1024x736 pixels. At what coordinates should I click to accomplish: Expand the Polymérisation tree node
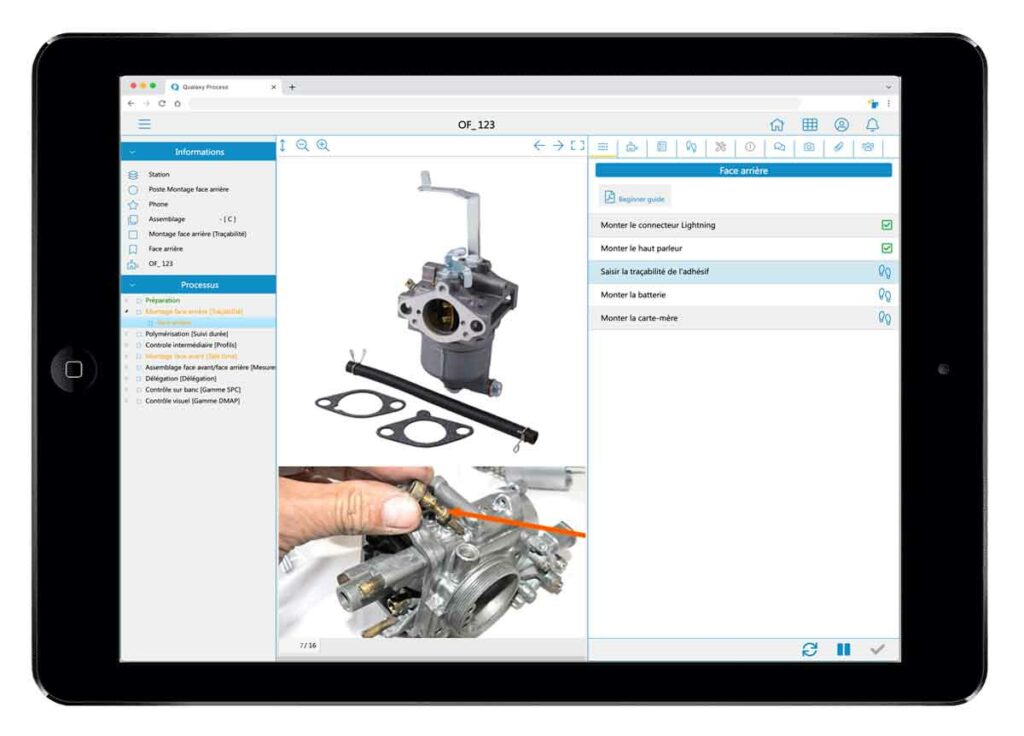click(127, 334)
